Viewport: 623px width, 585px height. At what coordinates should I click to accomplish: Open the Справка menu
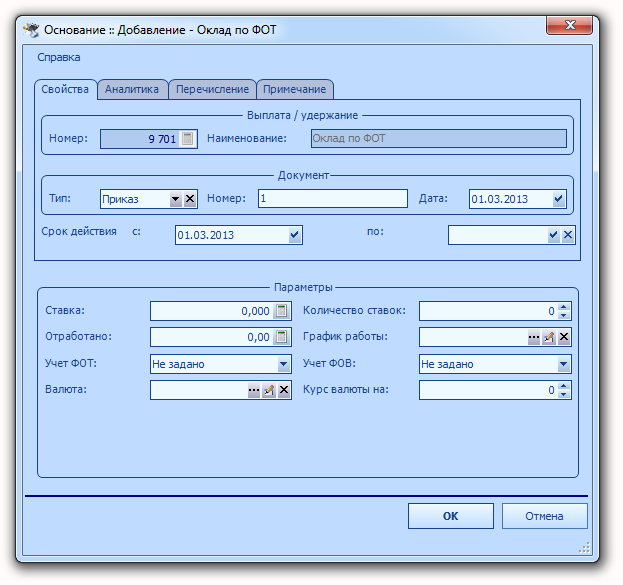[x=59, y=58]
